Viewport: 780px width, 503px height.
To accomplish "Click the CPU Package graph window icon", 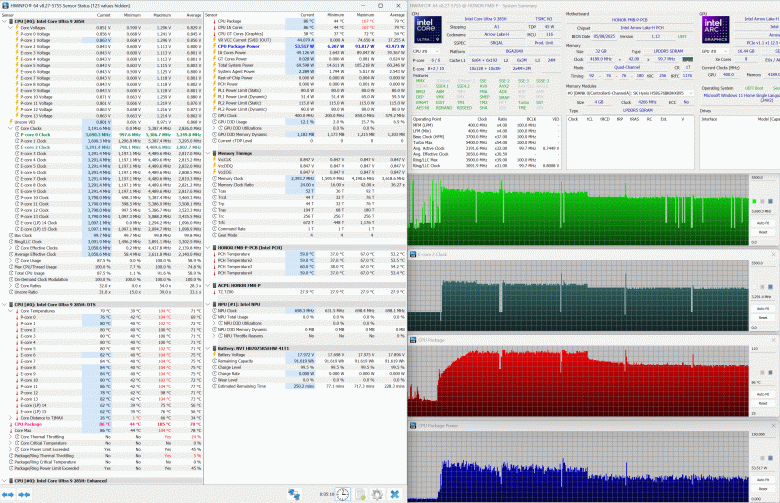I will [x=412, y=340].
